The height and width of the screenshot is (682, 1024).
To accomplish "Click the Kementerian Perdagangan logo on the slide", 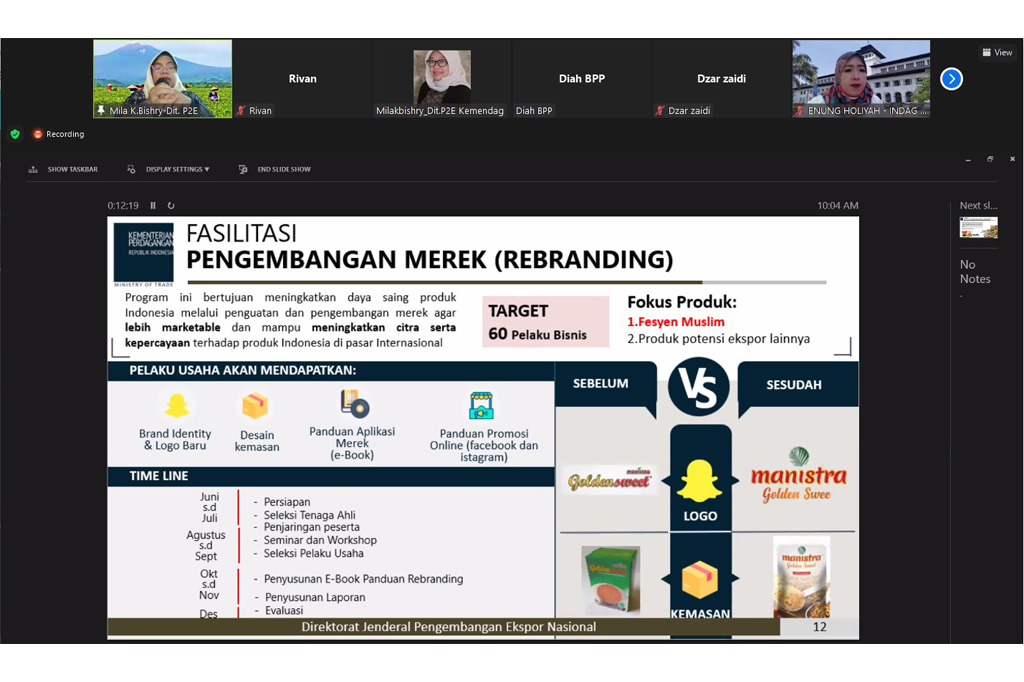I will coord(144,254).
